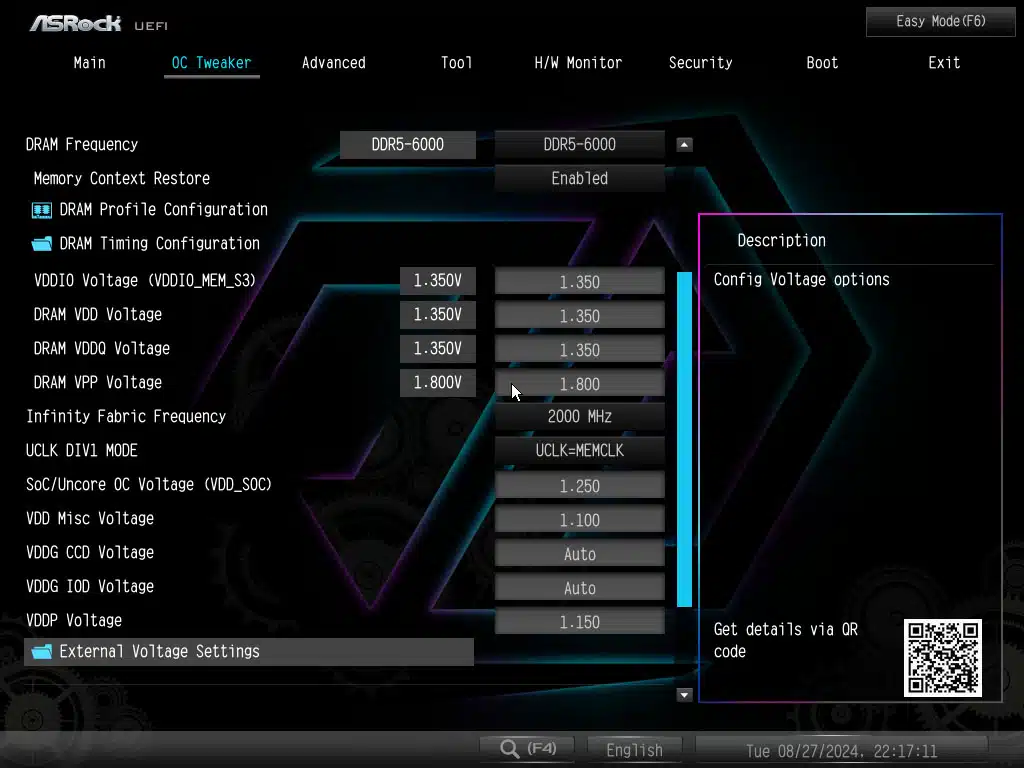Click the scroll up arrow icon
Image resolution: width=1024 pixels, height=768 pixels.
tap(684, 145)
